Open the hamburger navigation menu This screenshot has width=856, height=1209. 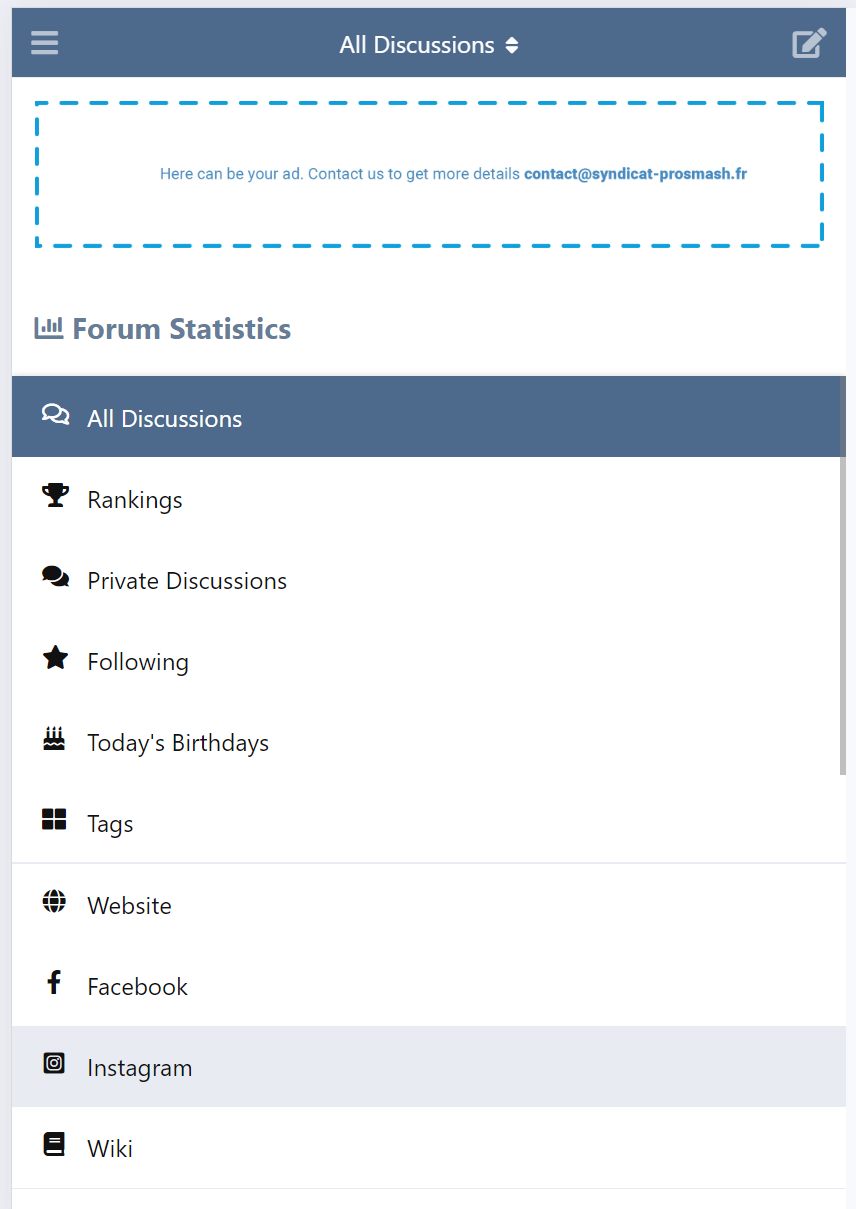(44, 43)
